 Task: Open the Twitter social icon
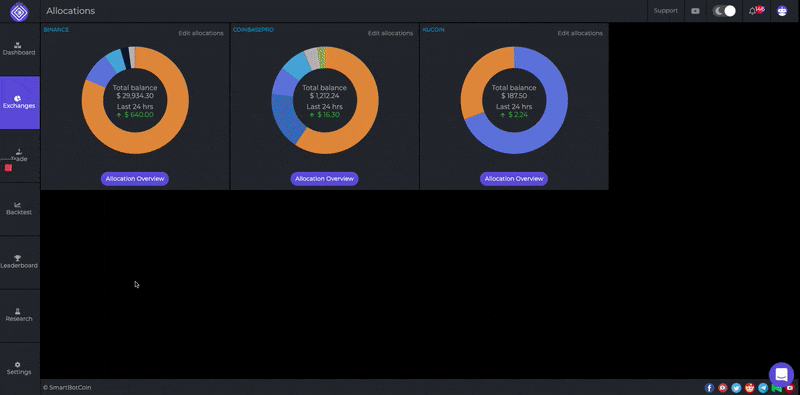pos(736,388)
